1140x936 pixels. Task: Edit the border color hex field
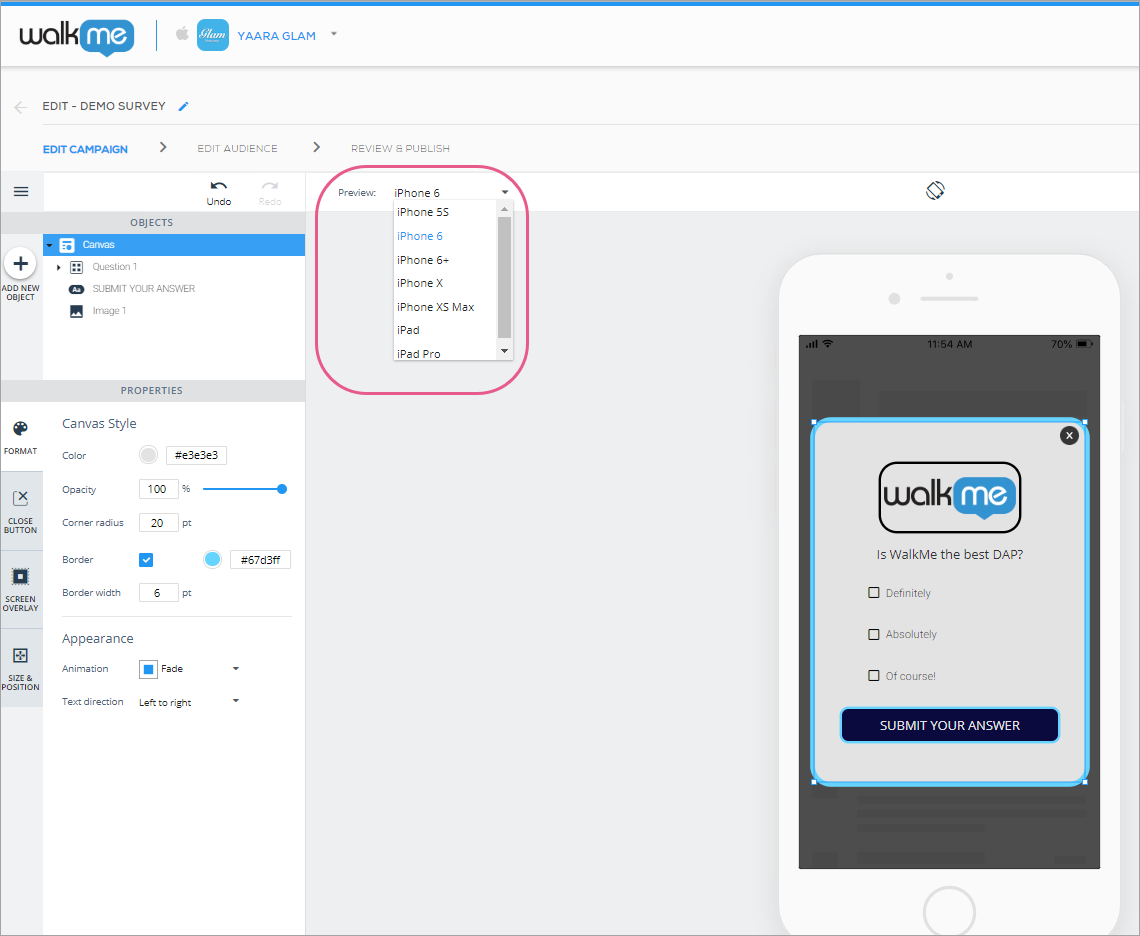coord(260,560)
